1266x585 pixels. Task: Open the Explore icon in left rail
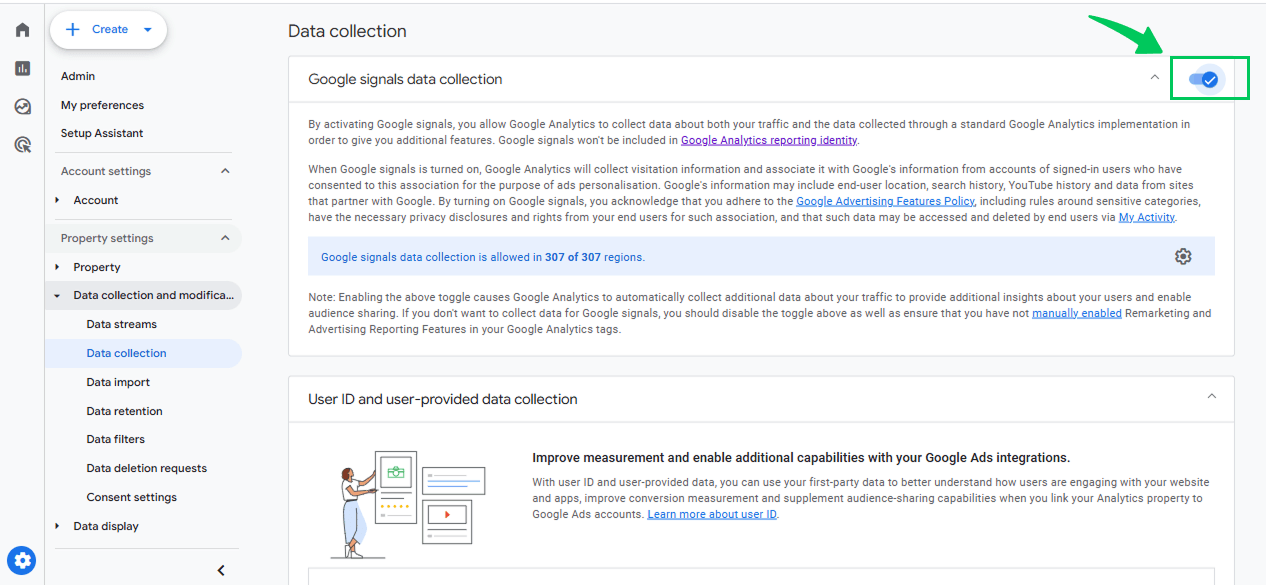(x=22, y=106)
